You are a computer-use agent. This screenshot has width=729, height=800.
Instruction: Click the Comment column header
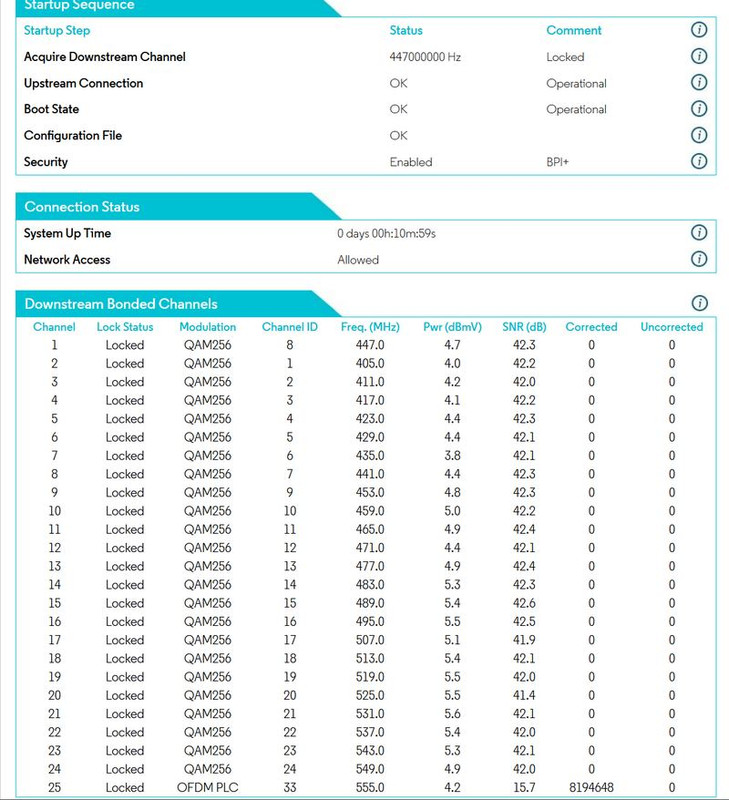pos(574,31)
